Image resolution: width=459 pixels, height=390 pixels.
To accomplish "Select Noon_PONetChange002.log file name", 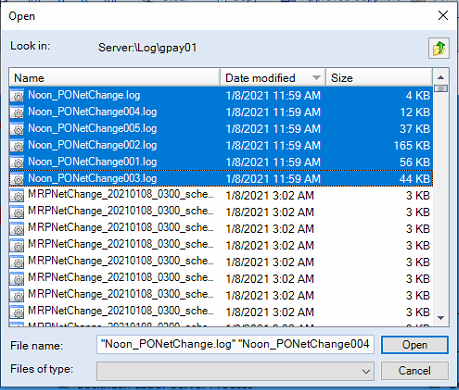I will point(92,145).
